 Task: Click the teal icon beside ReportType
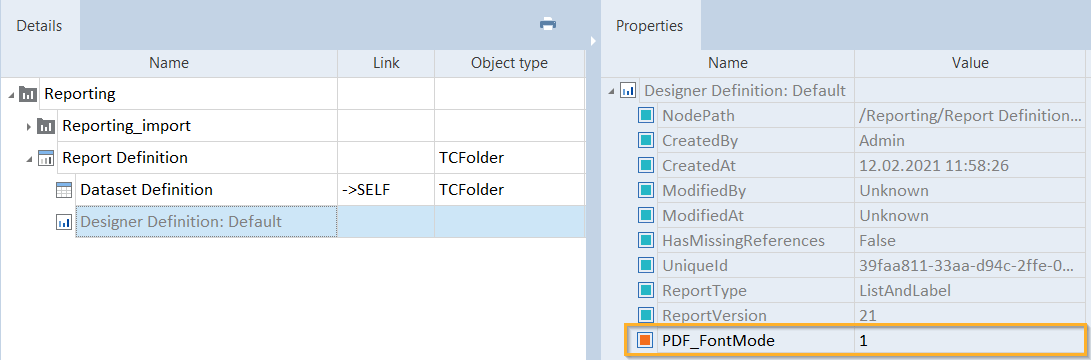[x=645, y=290]
